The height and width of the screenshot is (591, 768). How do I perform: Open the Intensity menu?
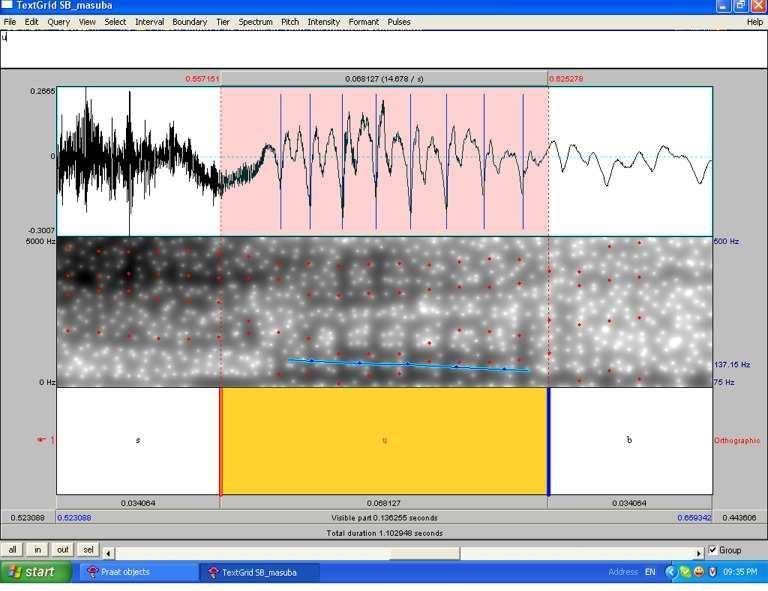[323, 22]
